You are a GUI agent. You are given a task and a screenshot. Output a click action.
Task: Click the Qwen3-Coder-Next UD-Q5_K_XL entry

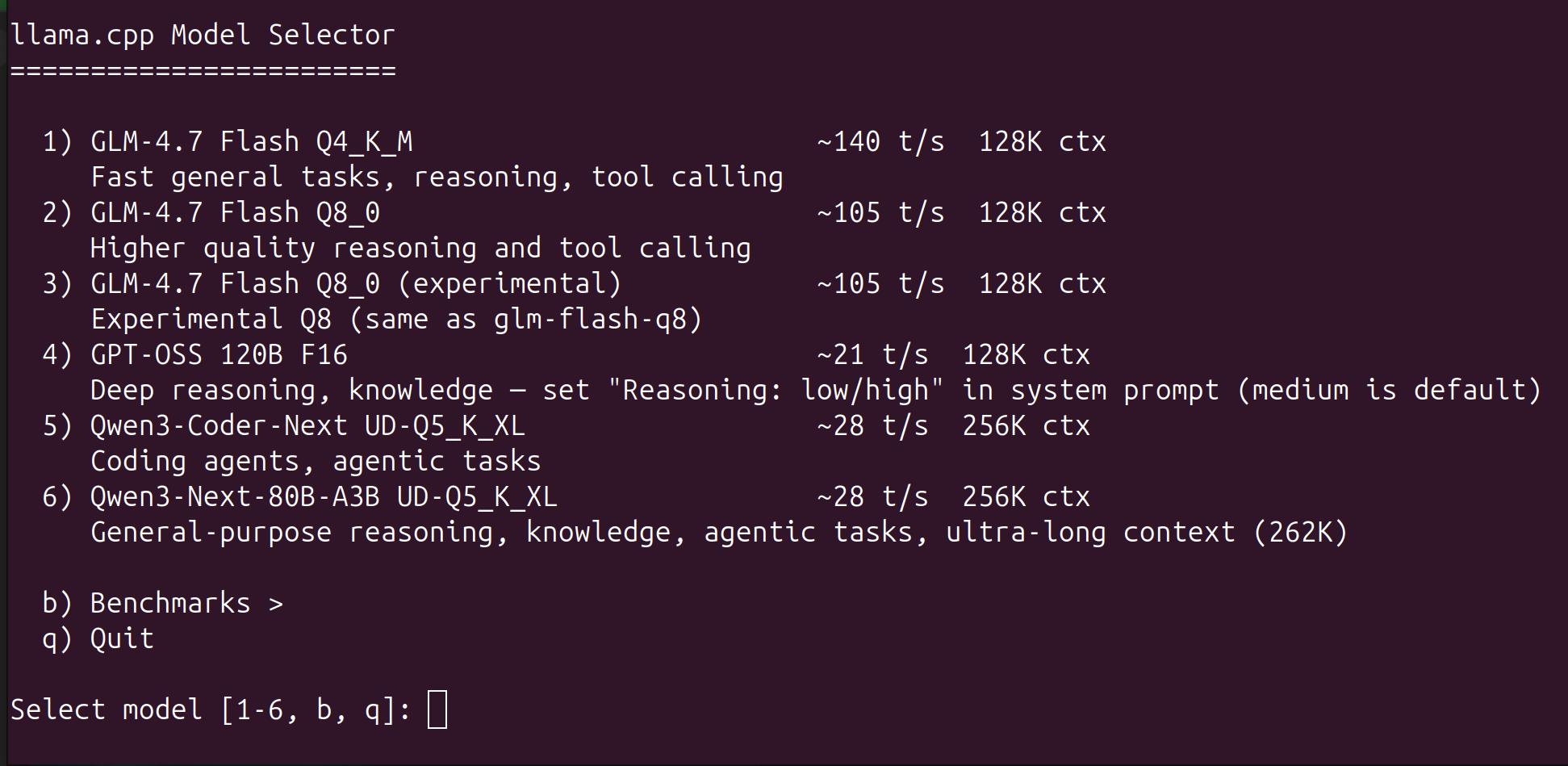[x=566, y=426]
